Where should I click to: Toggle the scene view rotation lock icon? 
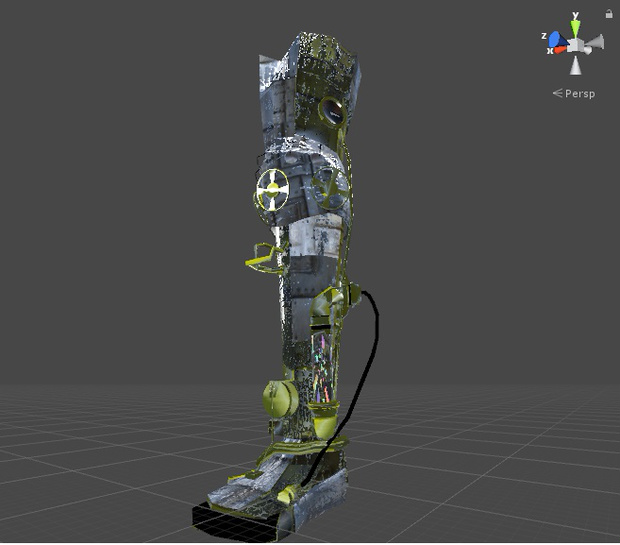point(609,14)
